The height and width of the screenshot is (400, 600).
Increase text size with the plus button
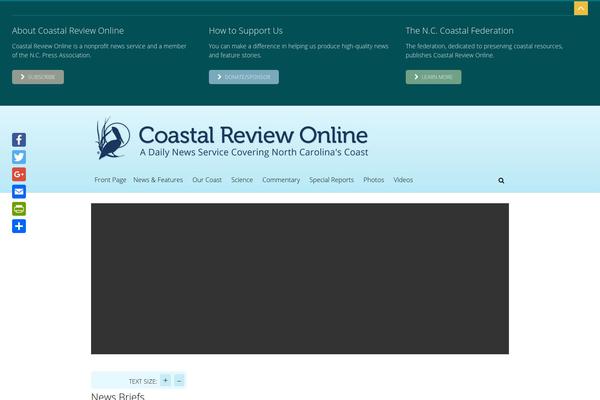pos(165,380)
